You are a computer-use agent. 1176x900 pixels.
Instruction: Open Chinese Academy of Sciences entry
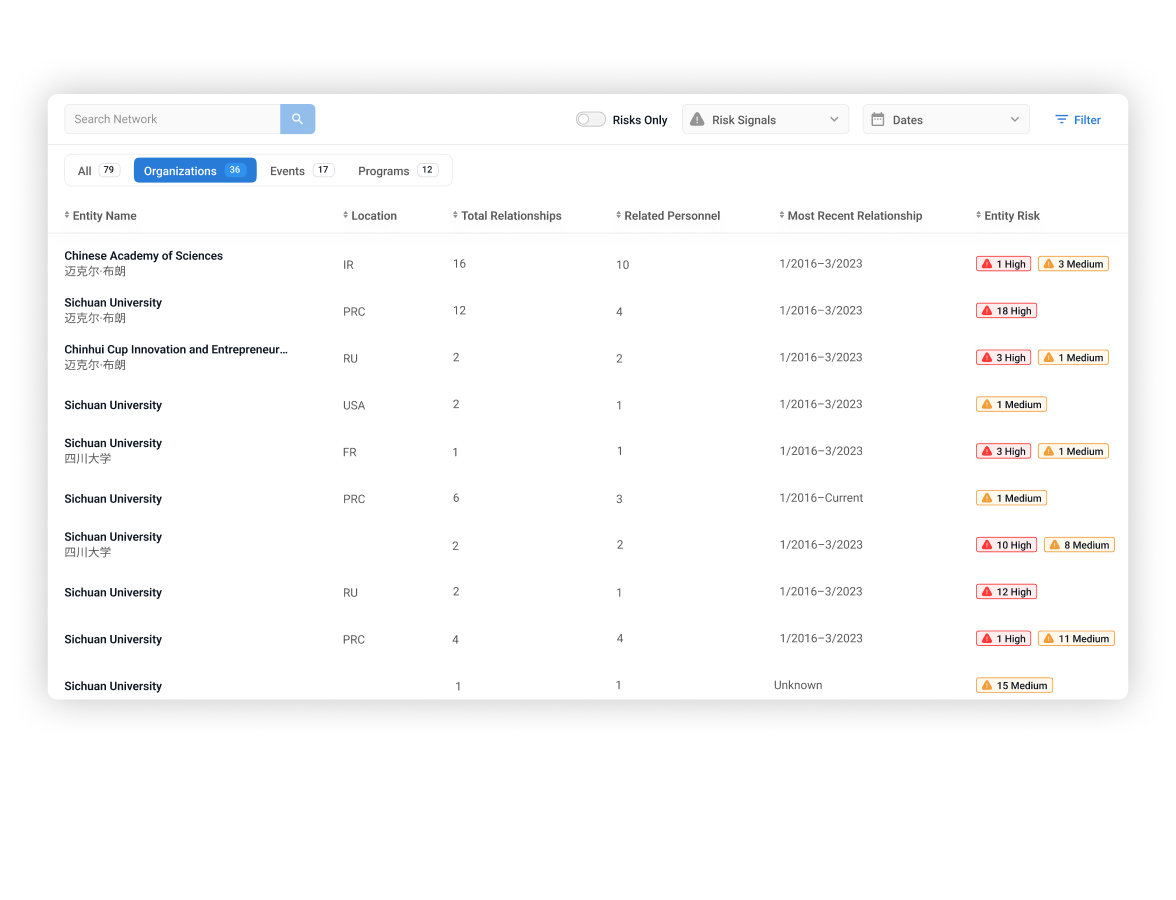pos(143,256)
